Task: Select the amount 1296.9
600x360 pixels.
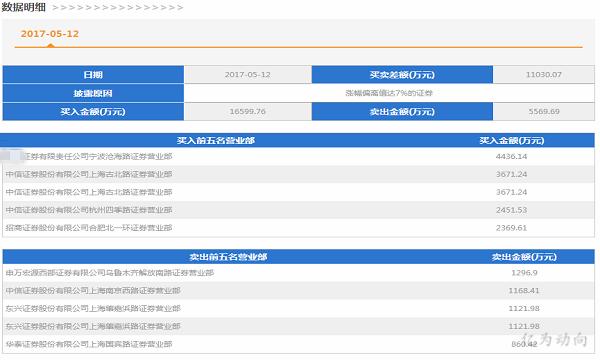Action: 524,273
